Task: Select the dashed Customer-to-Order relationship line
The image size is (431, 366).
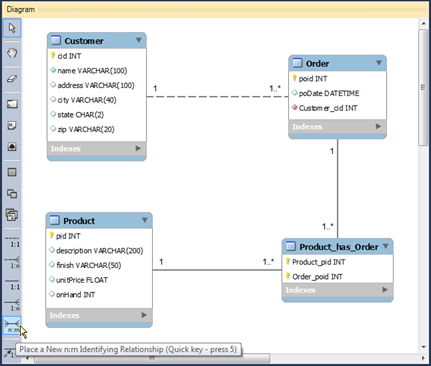Action: [x=217, y=97]
